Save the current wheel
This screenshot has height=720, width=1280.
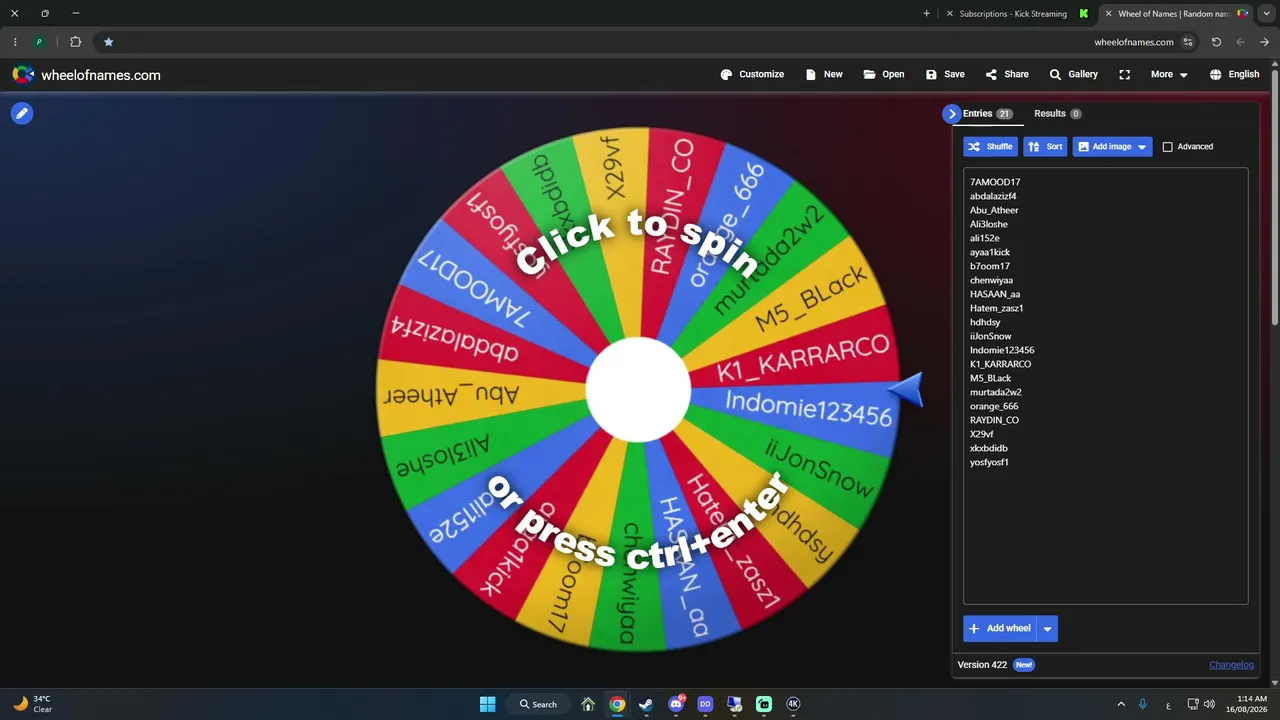945,74
